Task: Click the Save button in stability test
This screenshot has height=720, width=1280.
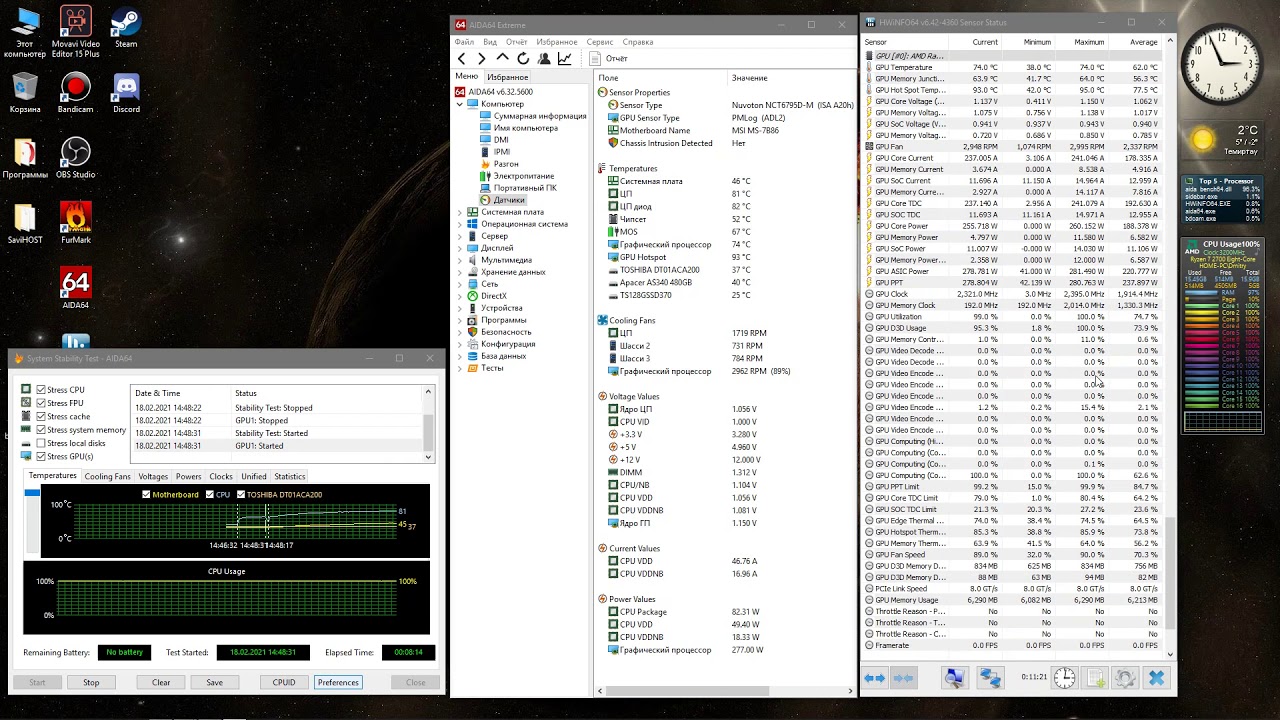Action: 214,682
